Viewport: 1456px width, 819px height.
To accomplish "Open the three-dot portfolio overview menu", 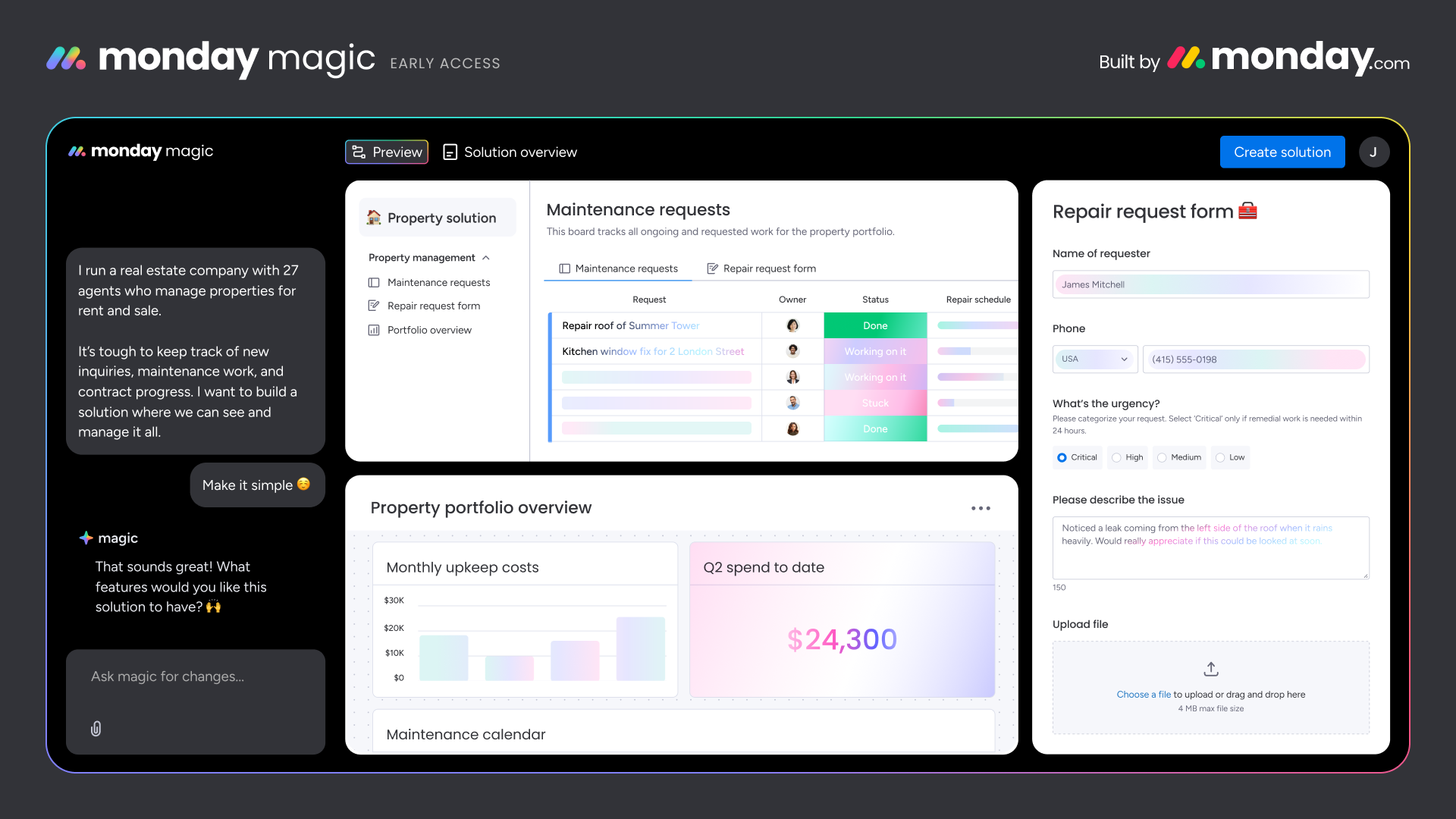I will pyautogui.click(x=981, y=508).
